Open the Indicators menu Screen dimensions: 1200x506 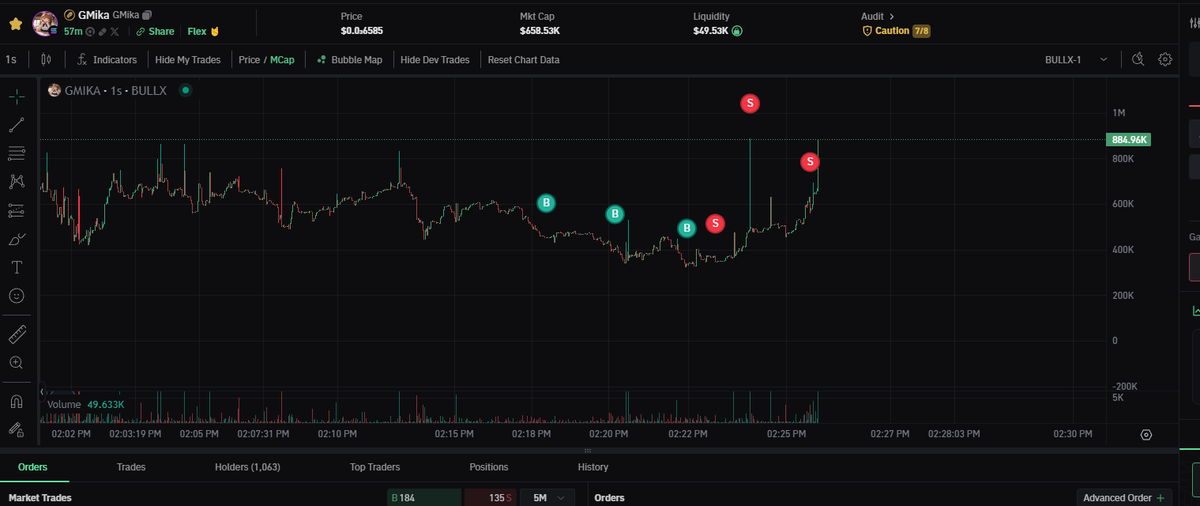(x=107, y=60)
